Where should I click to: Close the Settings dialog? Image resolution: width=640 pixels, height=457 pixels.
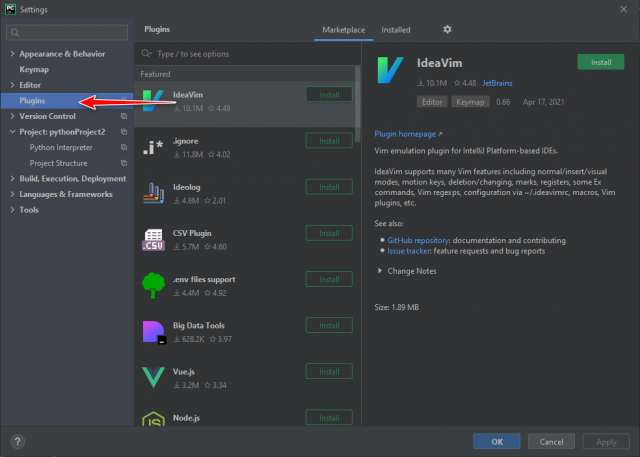pyautogui.click(x=623, y=9)
